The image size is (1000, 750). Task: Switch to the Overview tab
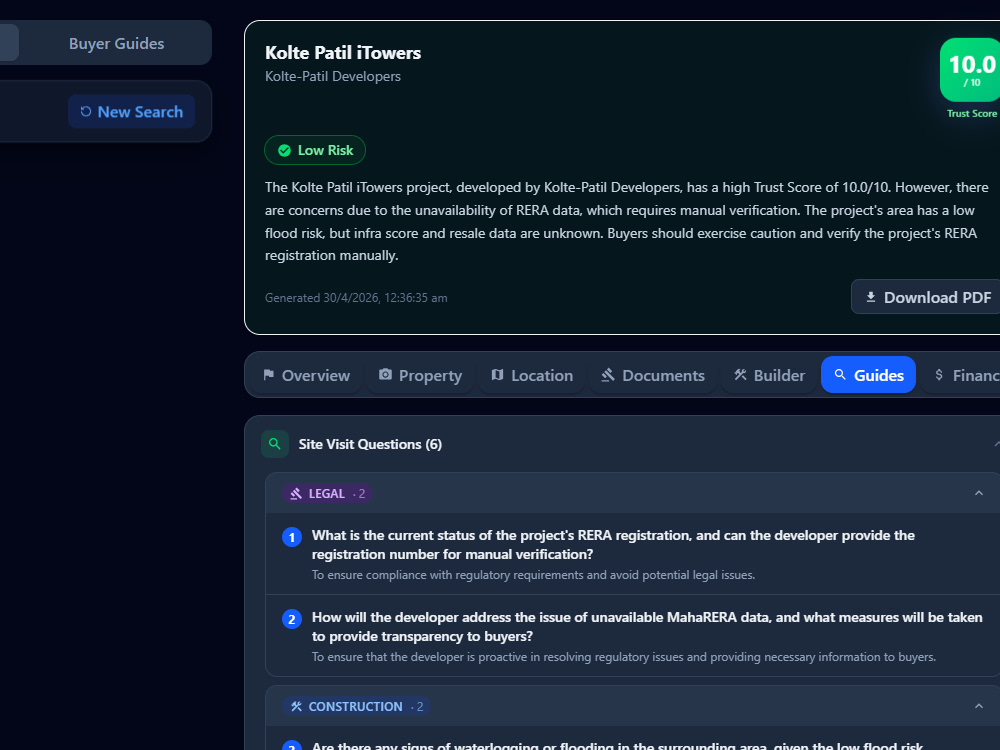pos(307,375)
